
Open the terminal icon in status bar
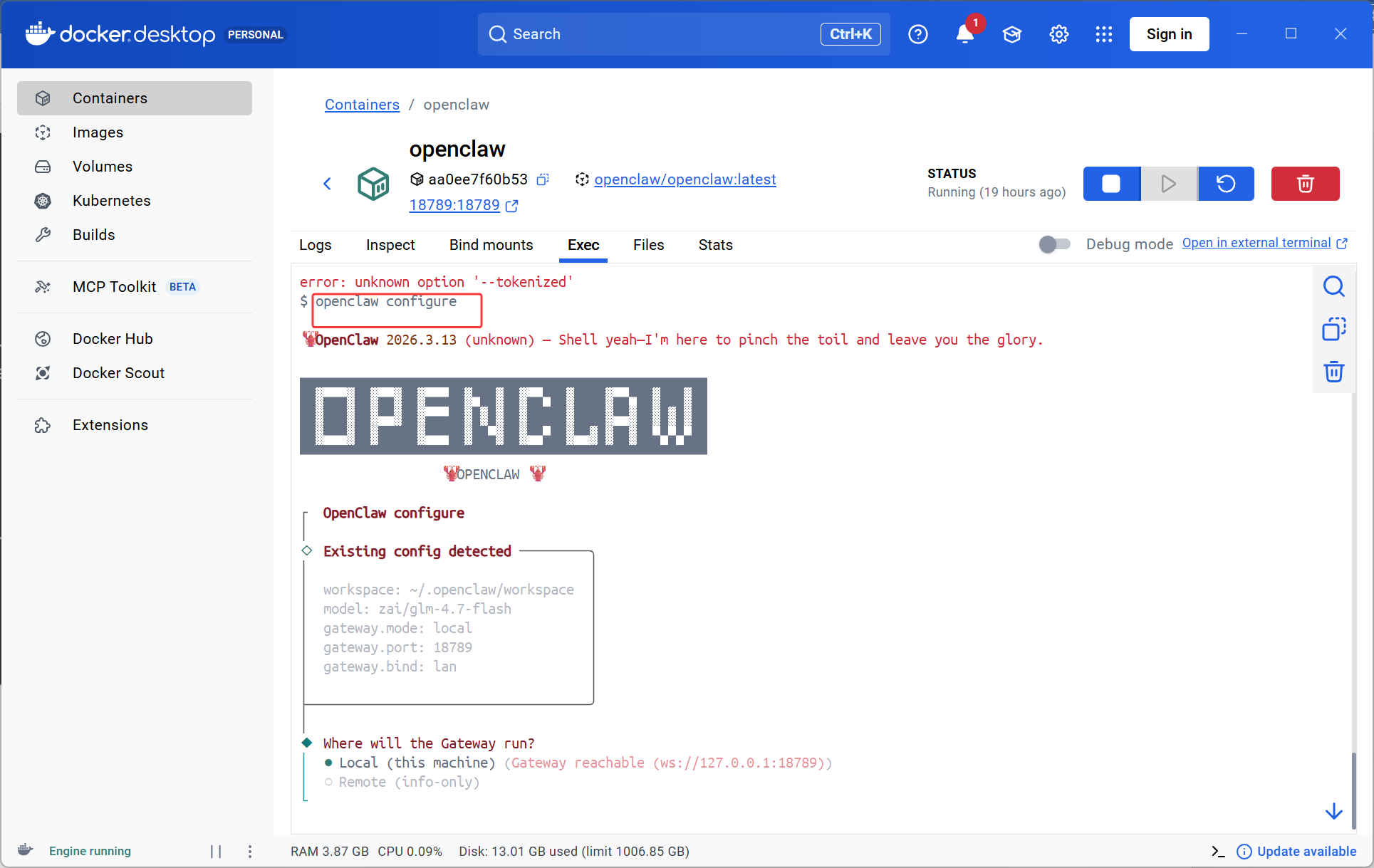click(x=1219, y=852)
